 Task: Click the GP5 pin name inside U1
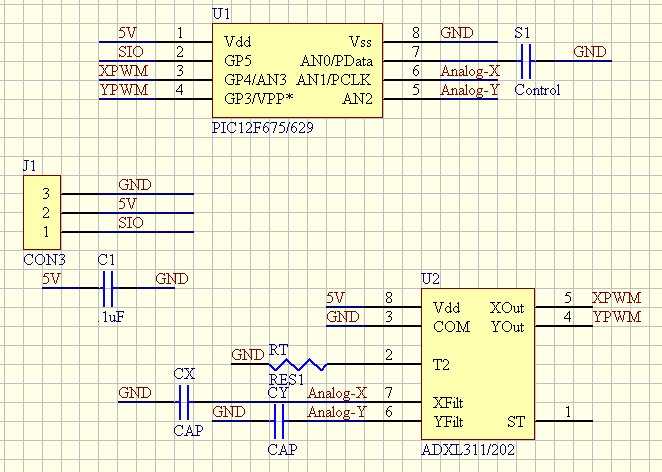tap(238, 61)
